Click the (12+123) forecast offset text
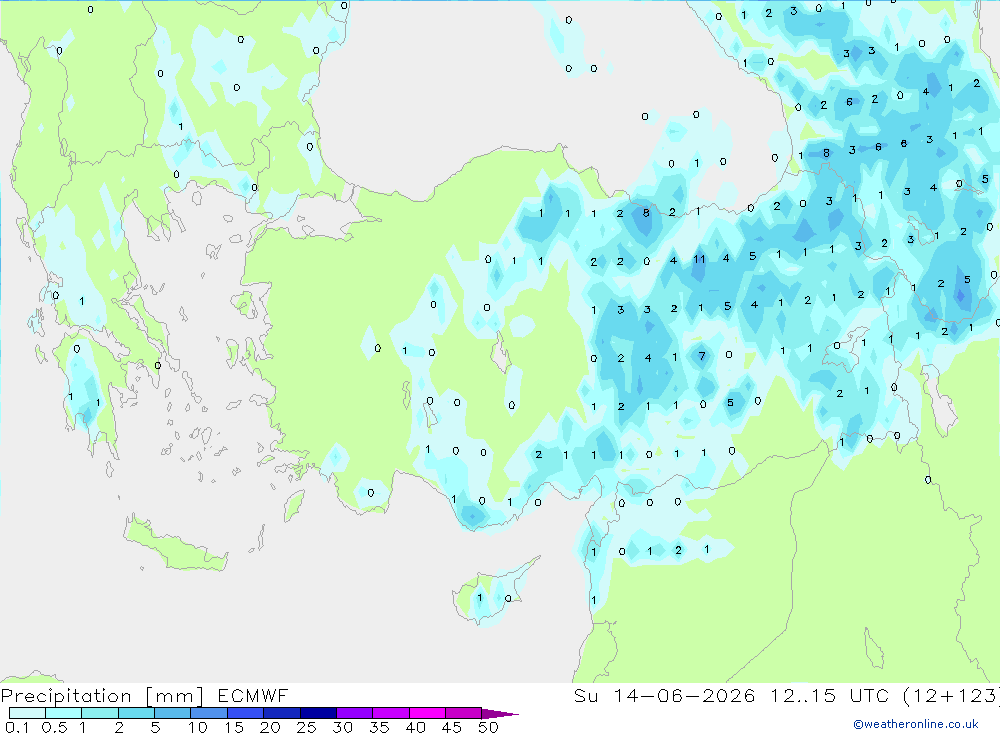 (952, 695)
